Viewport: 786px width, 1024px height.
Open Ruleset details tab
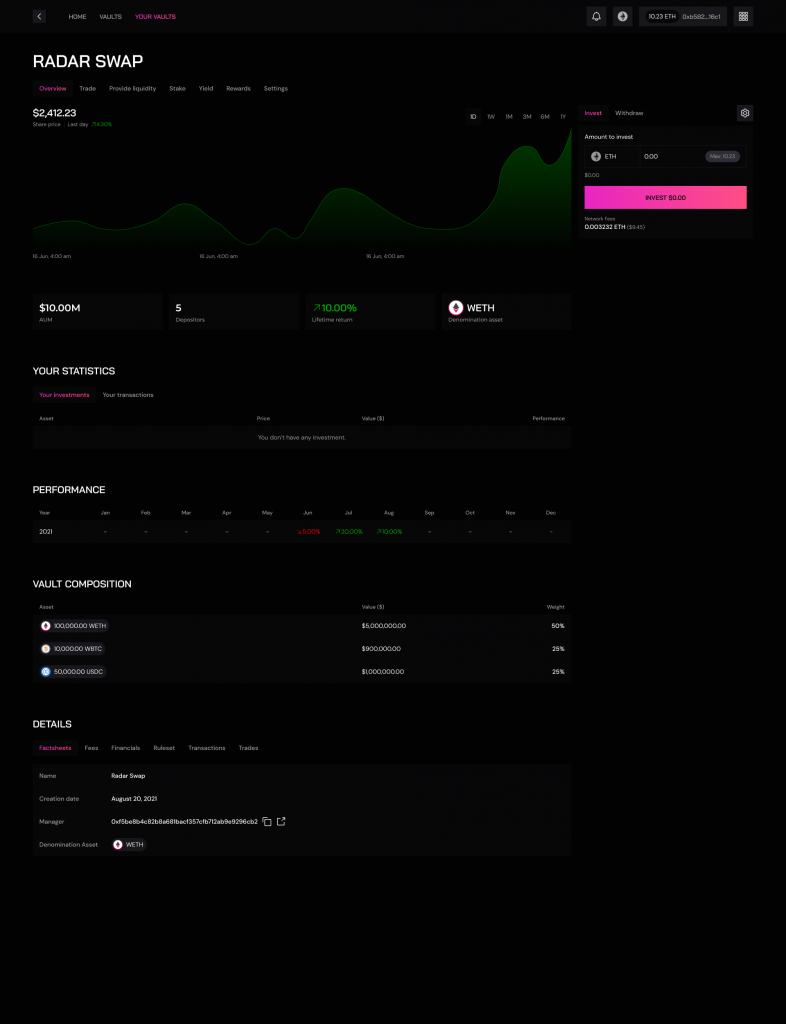pos(164,748)
